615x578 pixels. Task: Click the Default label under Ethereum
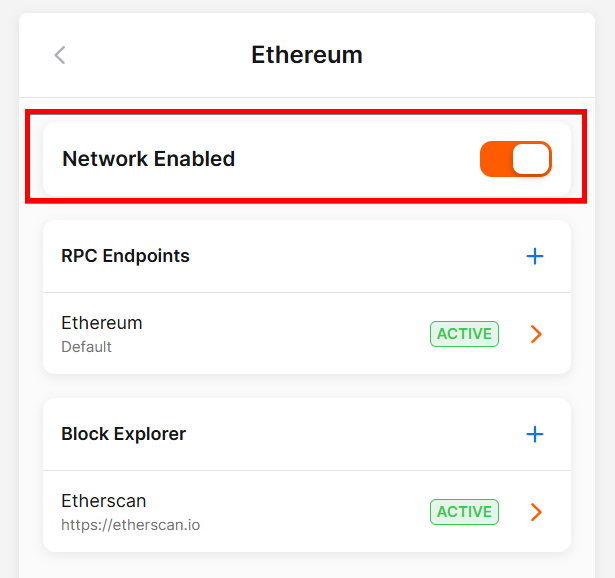tap(86, 347)
